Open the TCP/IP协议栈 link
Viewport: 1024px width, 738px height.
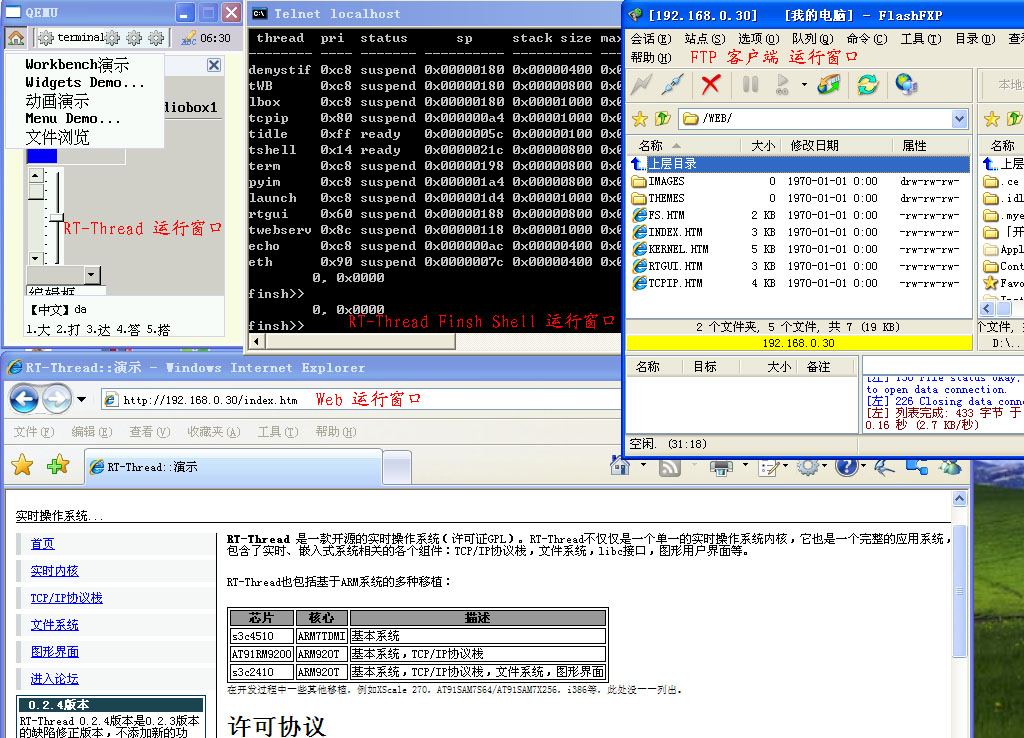[x=67, y=598]
